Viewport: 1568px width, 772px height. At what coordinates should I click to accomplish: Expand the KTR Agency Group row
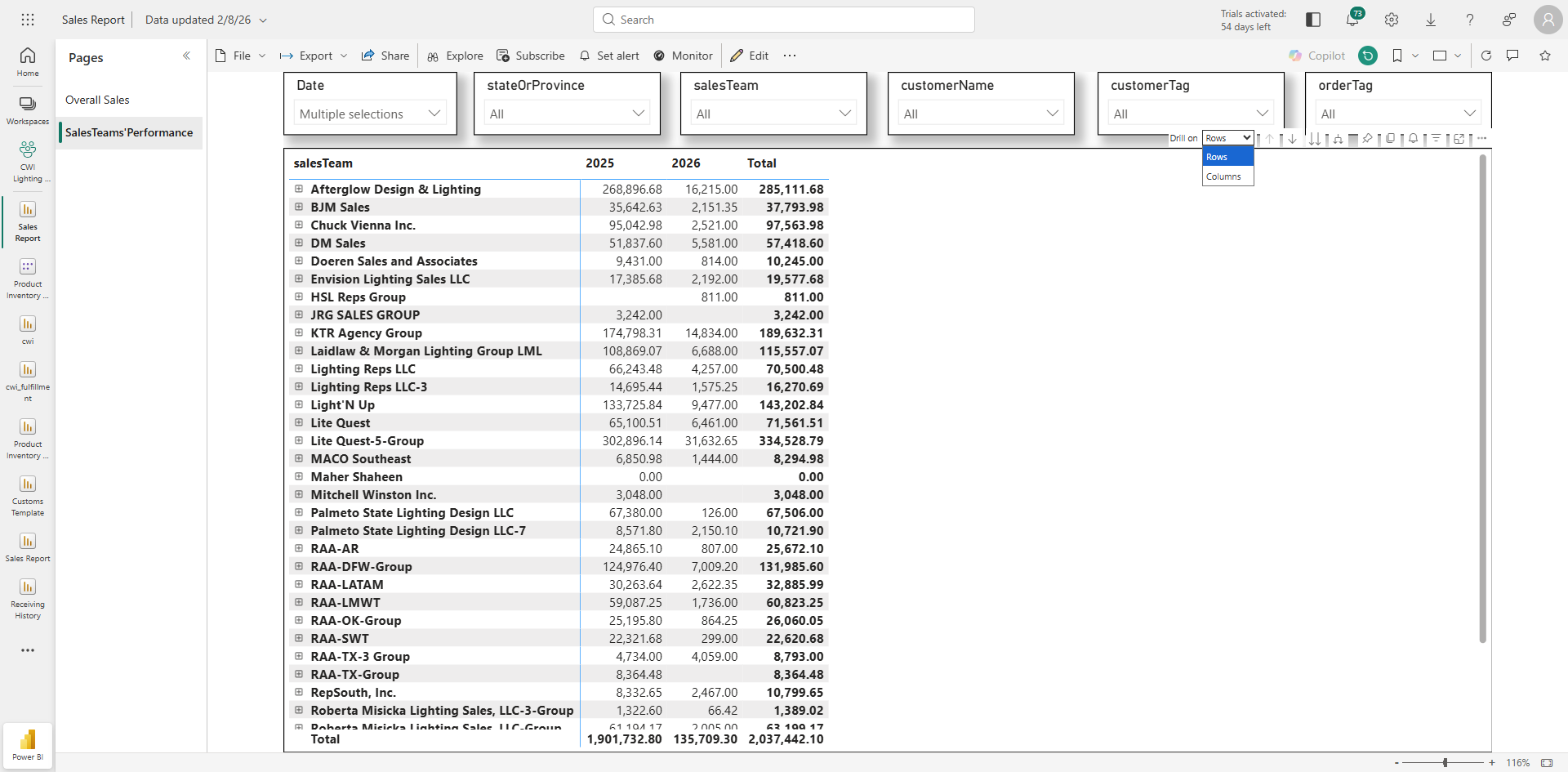click(x=299, y=332)
